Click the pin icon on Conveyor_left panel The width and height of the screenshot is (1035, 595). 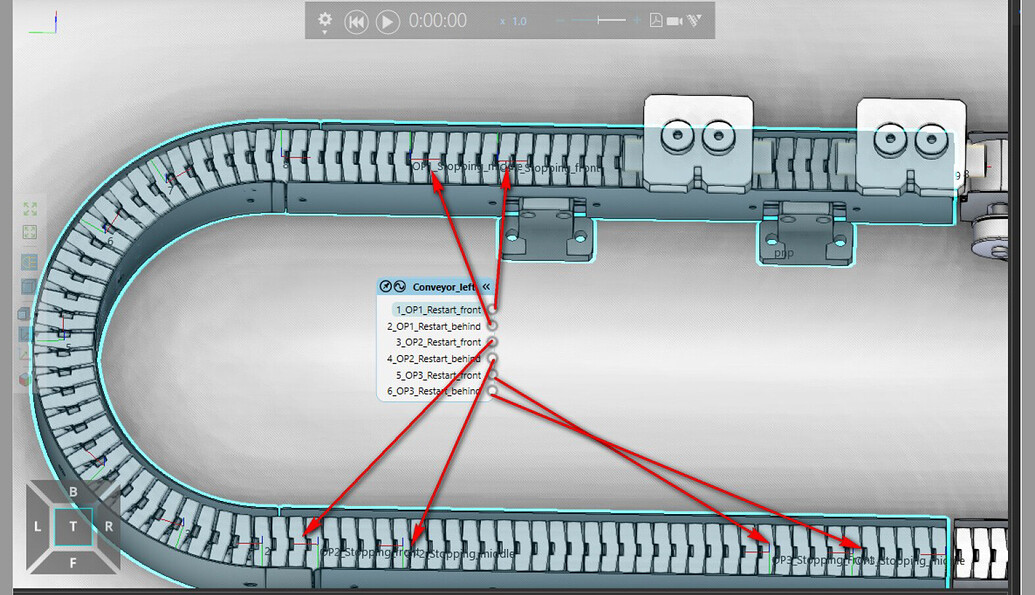click(385, 287)
